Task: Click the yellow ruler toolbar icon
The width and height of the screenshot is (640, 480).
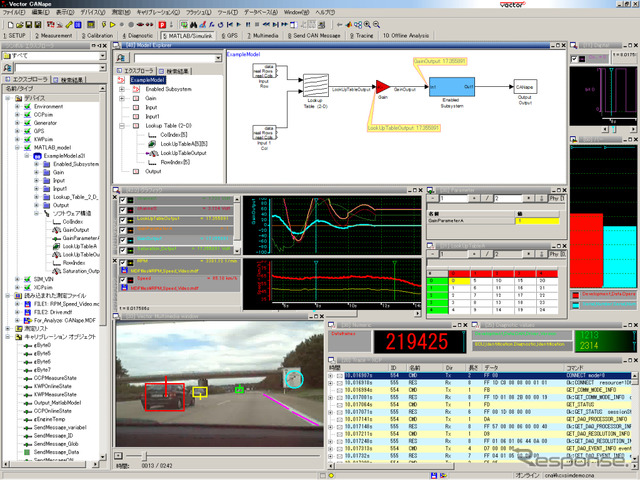Action: pyautogui.click(x=69, y=25)
